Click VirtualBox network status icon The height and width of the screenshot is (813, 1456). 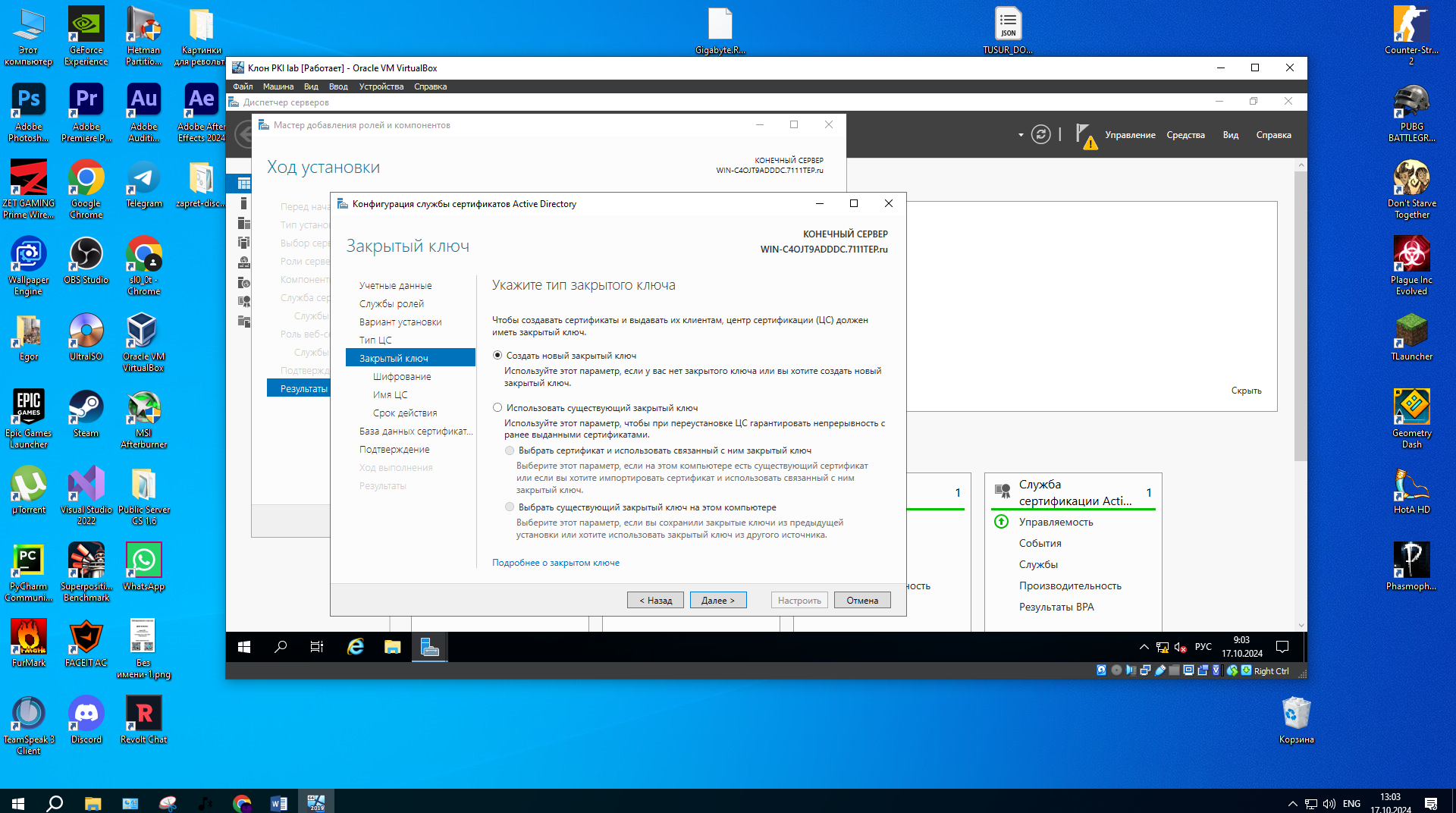coord(1145,670)
